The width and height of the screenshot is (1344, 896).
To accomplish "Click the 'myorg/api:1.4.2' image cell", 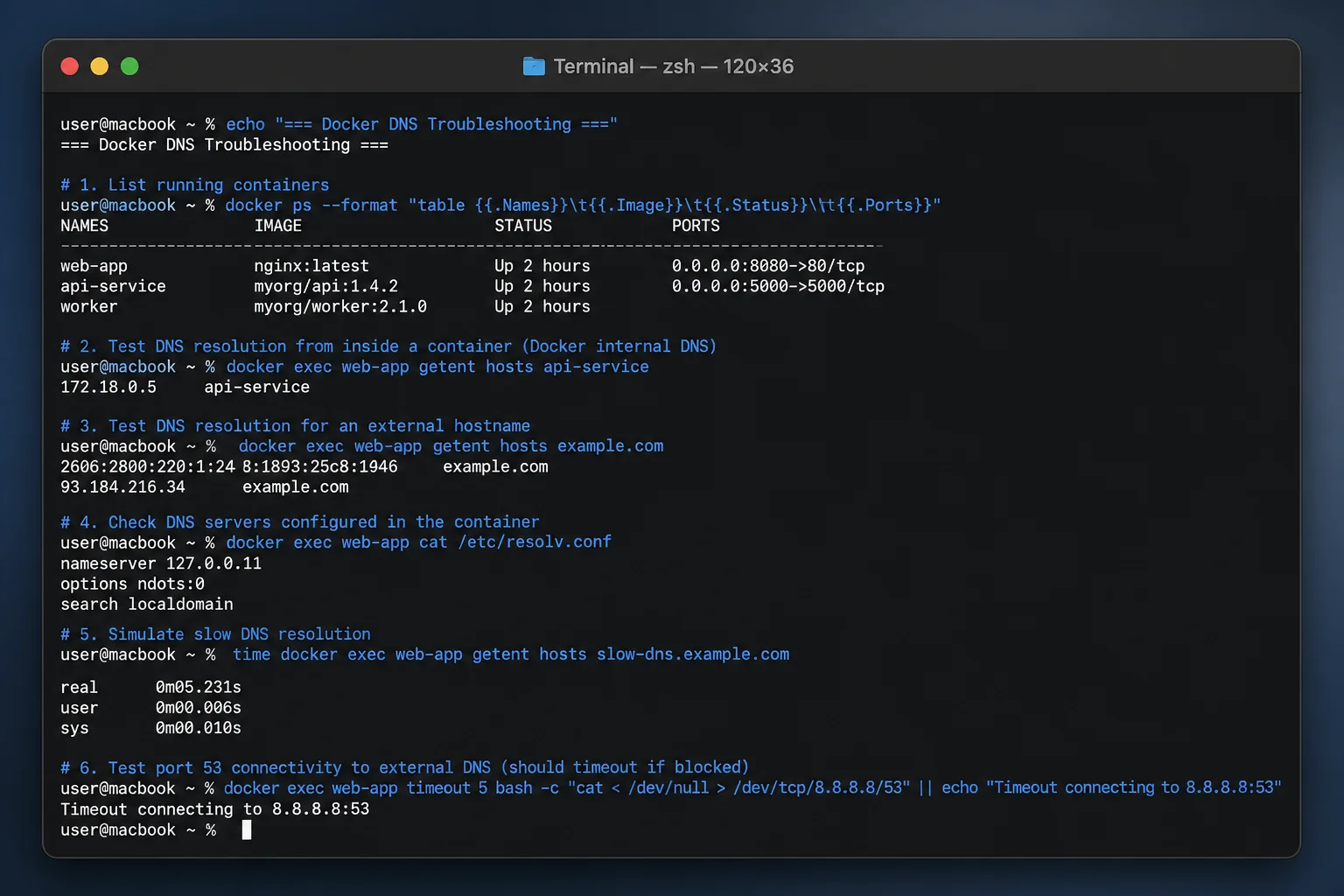I will [x=325, y=286].
